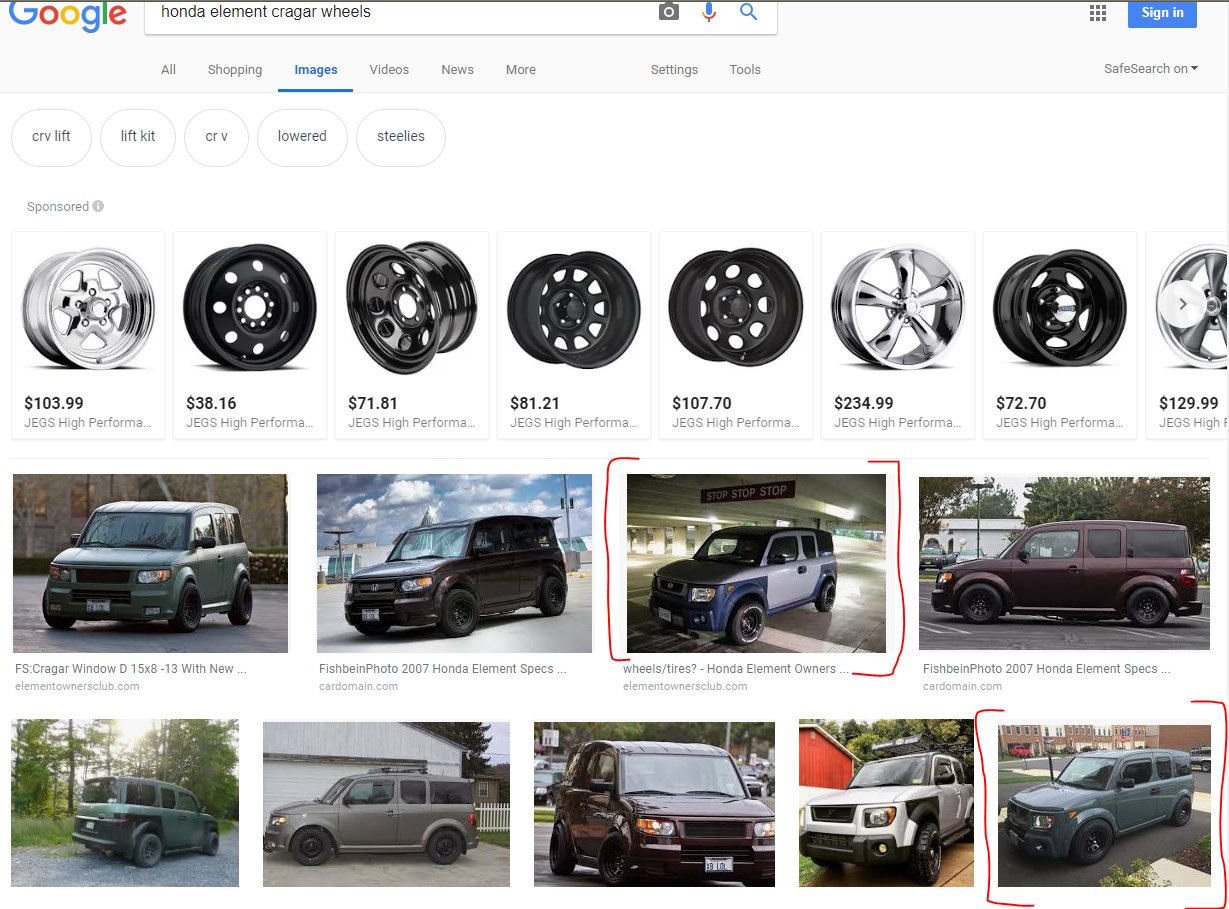Open the Google apps grid icon
1229x909 pixels.
coord(1098,13)
